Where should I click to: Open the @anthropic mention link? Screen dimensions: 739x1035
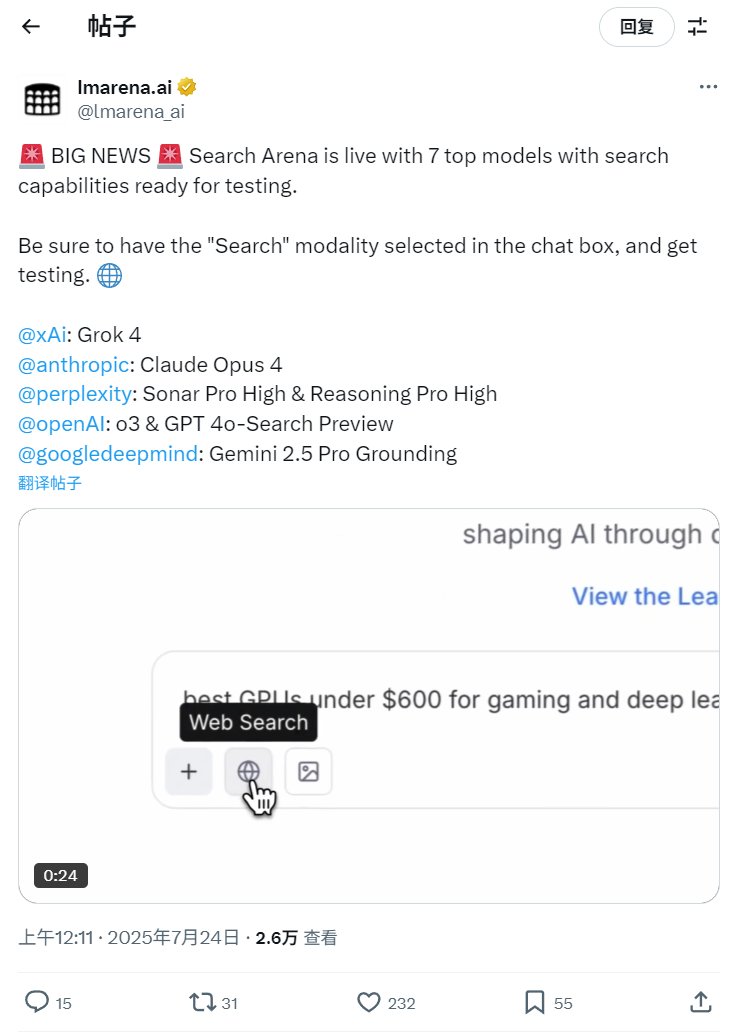(73, 365)
